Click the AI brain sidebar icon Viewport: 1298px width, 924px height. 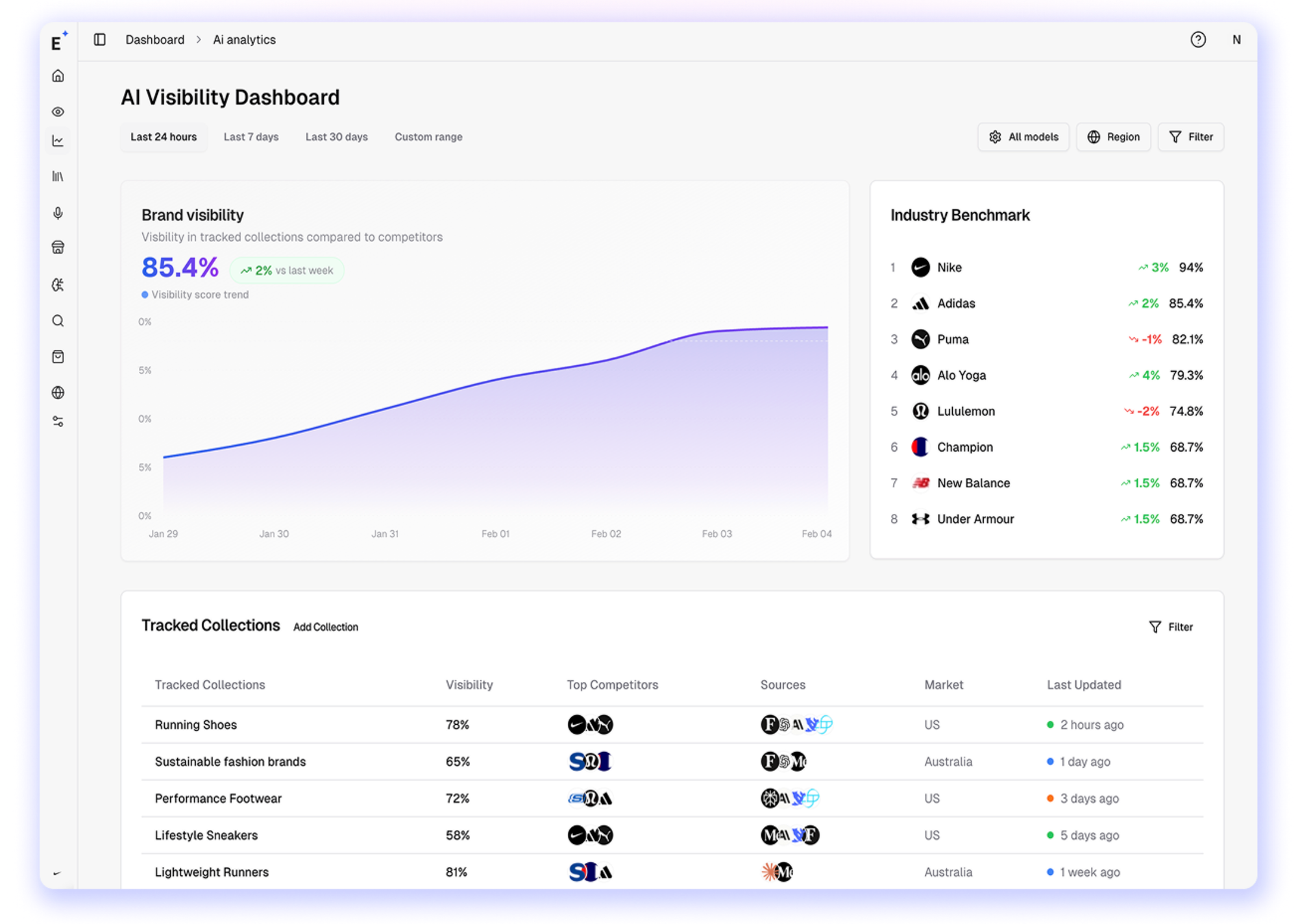tap(58, 285)
